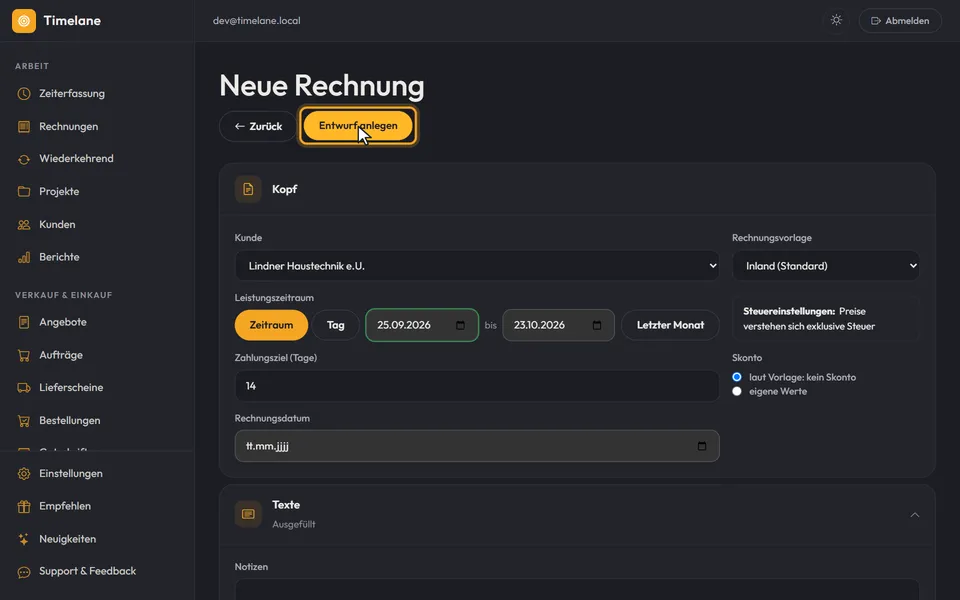Open the Kunde dropdown

tap(477, 266)
